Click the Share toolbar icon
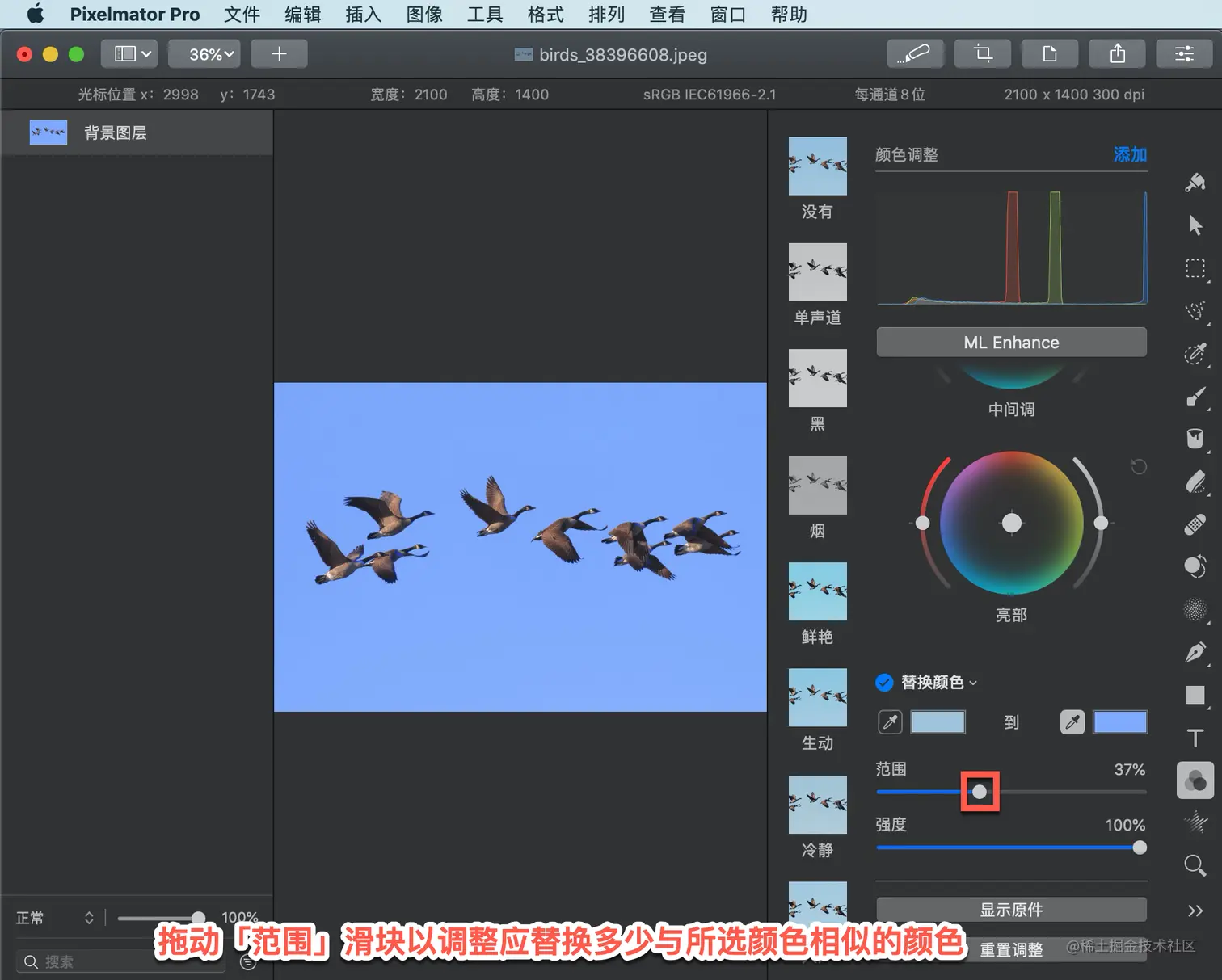 (1118, 54)
